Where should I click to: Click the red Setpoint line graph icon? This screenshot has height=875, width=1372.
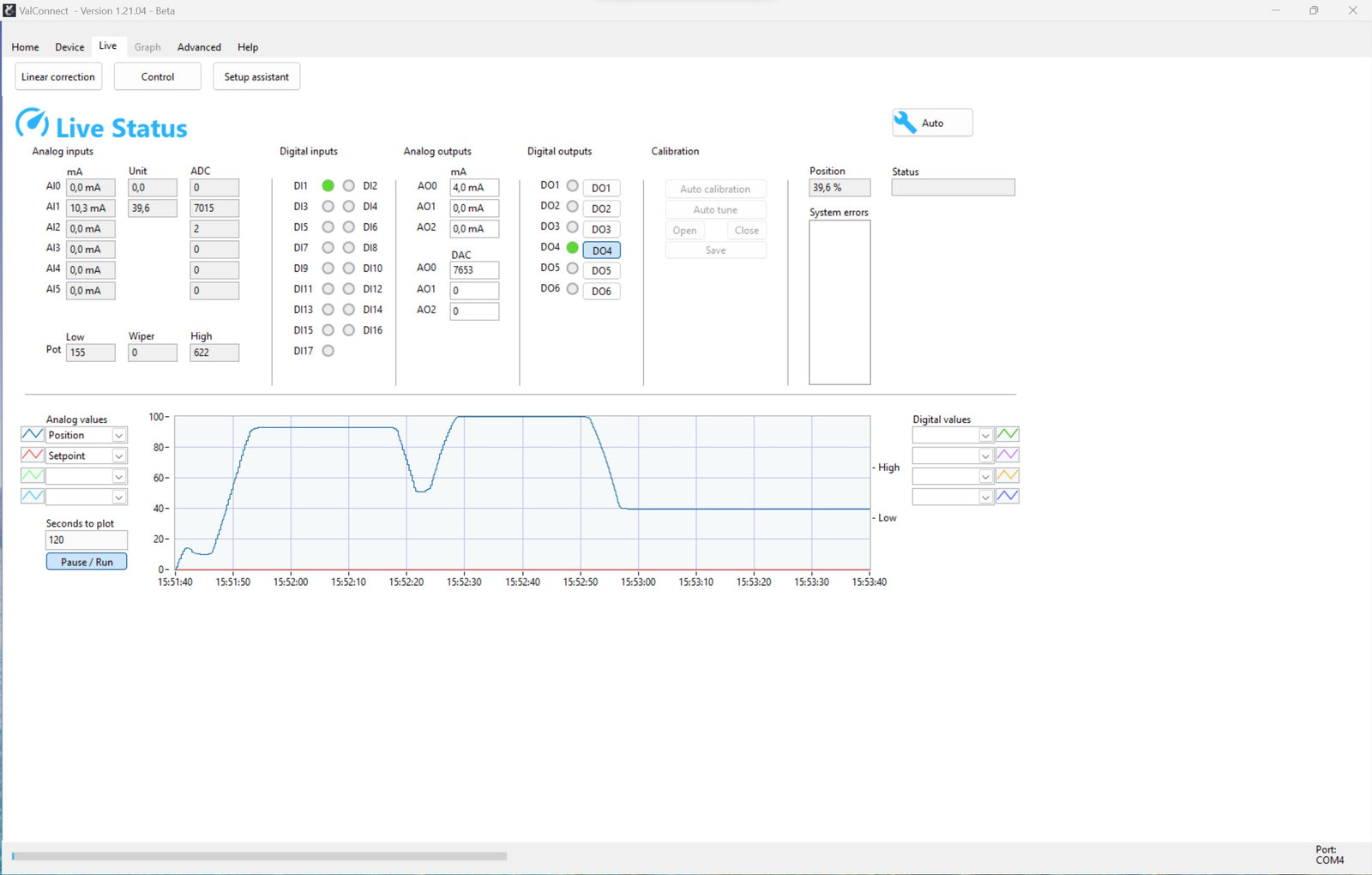(32, 456)
